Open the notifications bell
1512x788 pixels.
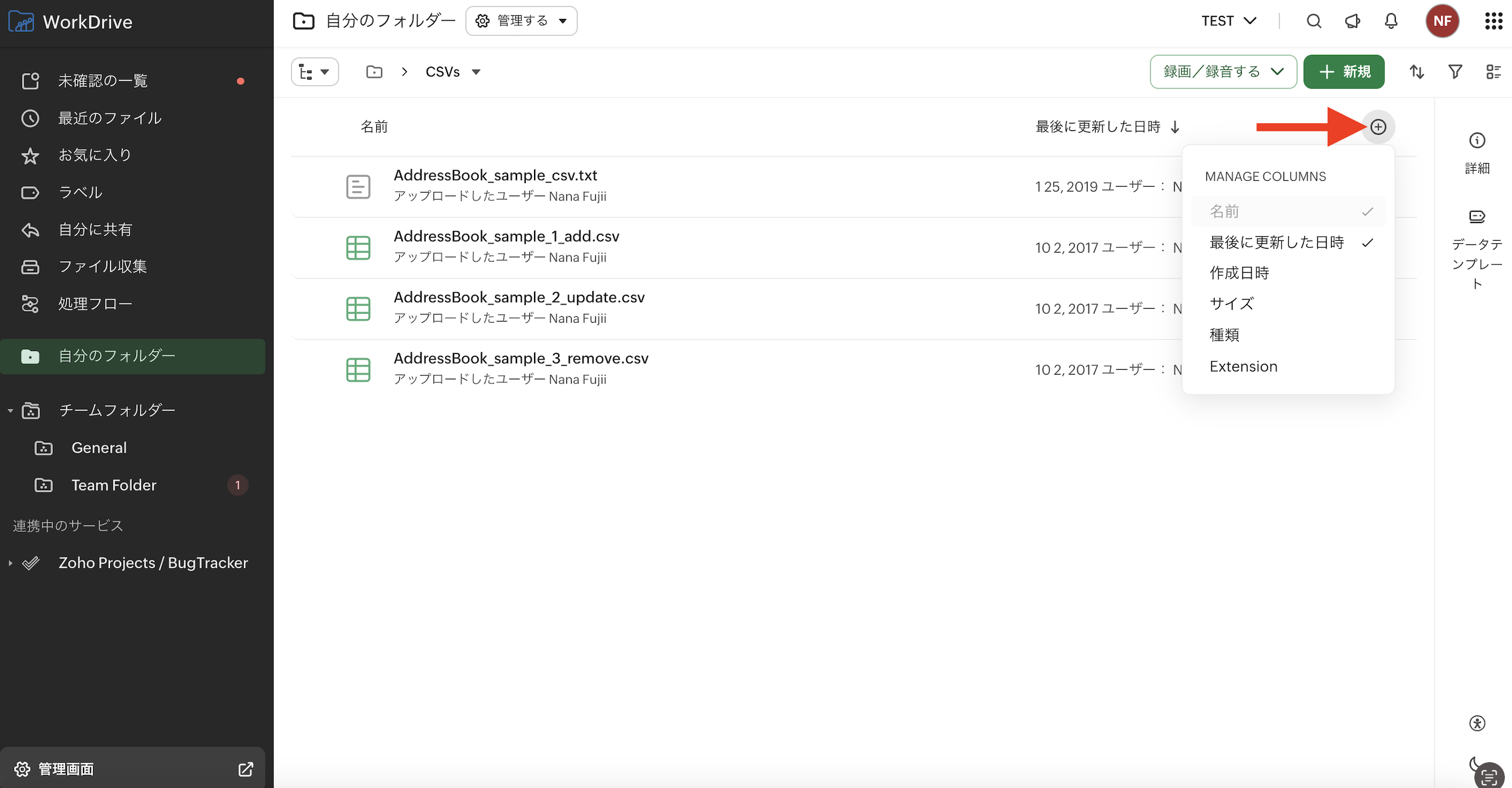(1391, 21)
